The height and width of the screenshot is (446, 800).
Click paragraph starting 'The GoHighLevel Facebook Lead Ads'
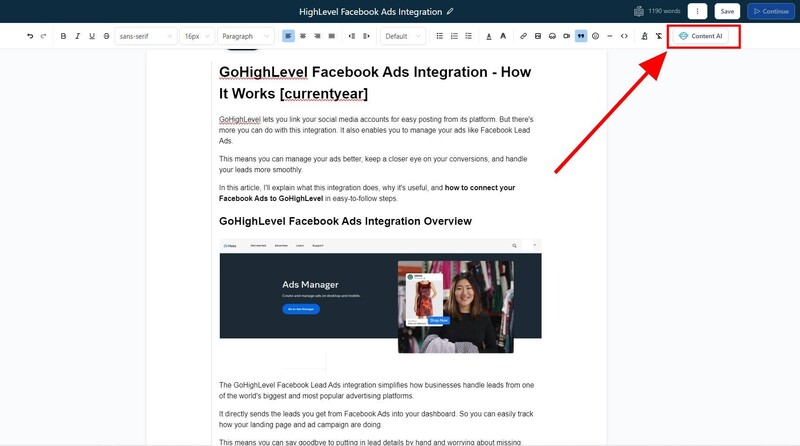tap(377, 390)
